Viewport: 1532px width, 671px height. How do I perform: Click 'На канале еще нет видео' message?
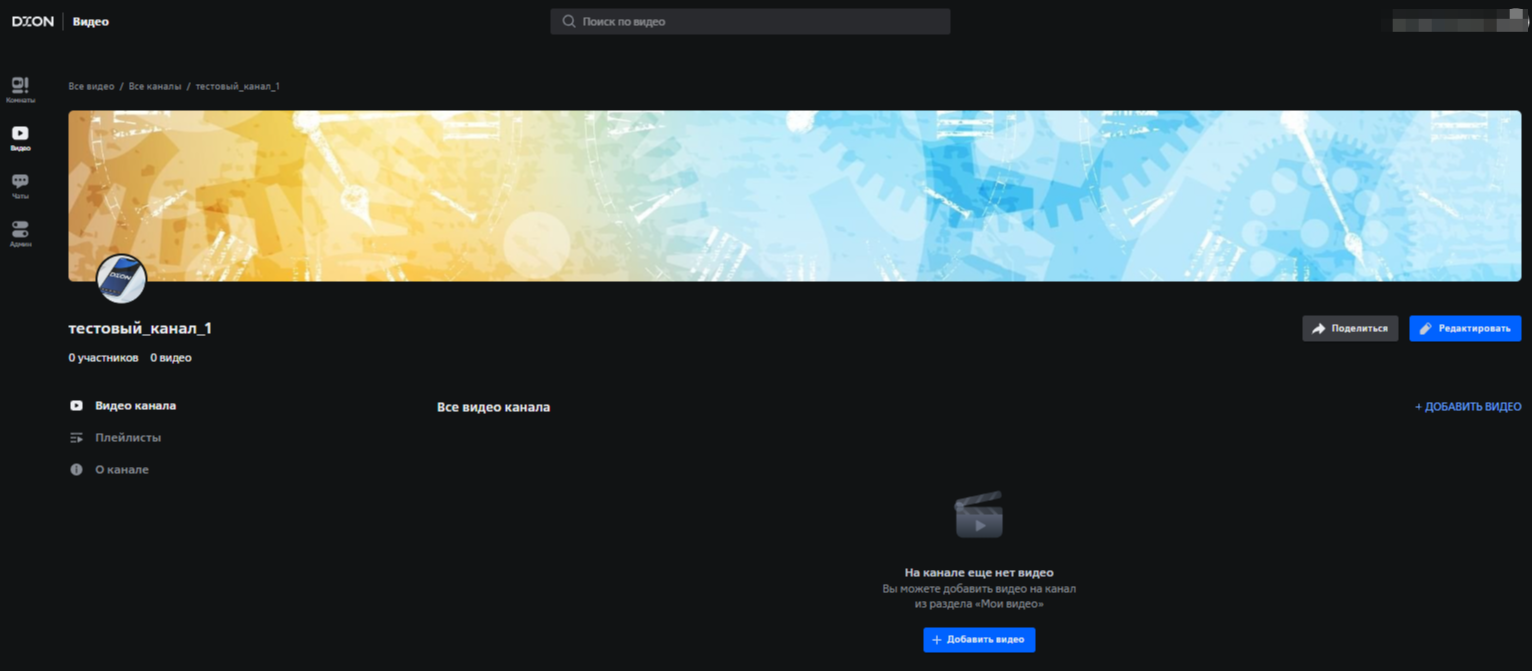[x=979, y=573]
